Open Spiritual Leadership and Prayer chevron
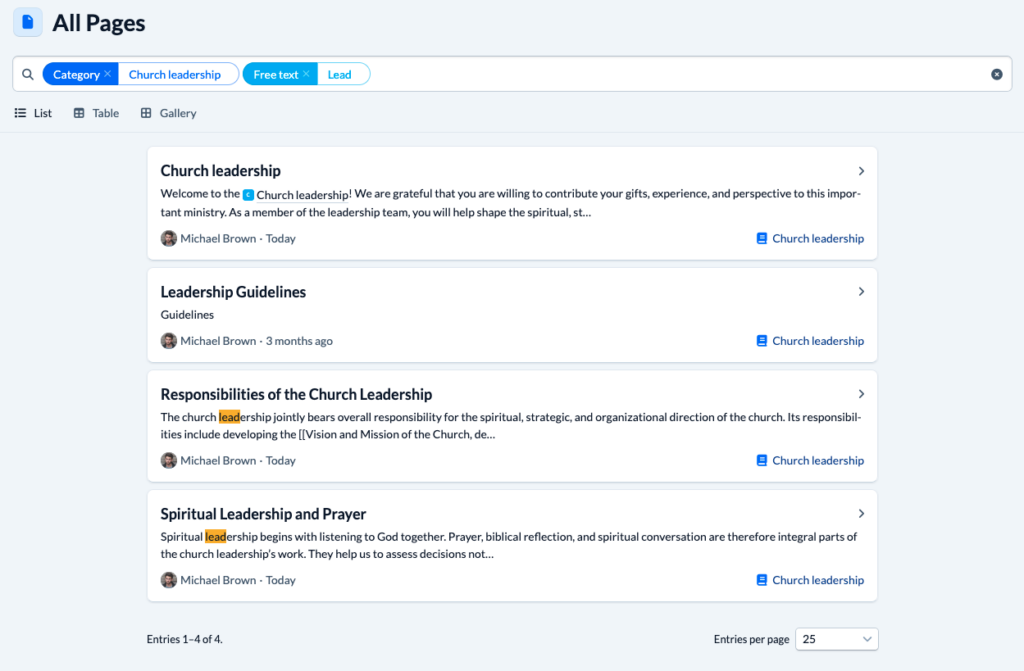The height and width of the screenshot is (671, 1024). pyautogui.click(x=861, y=514)
